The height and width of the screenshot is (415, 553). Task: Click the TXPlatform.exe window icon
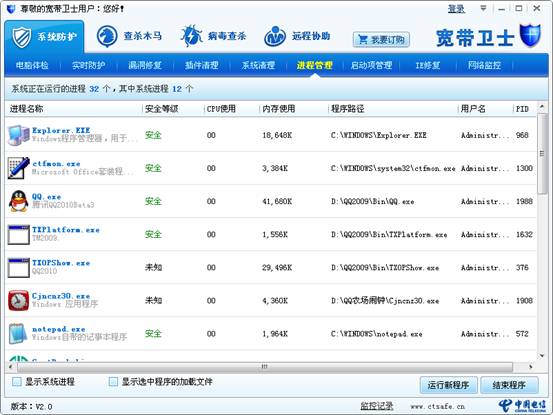point(19,234)
